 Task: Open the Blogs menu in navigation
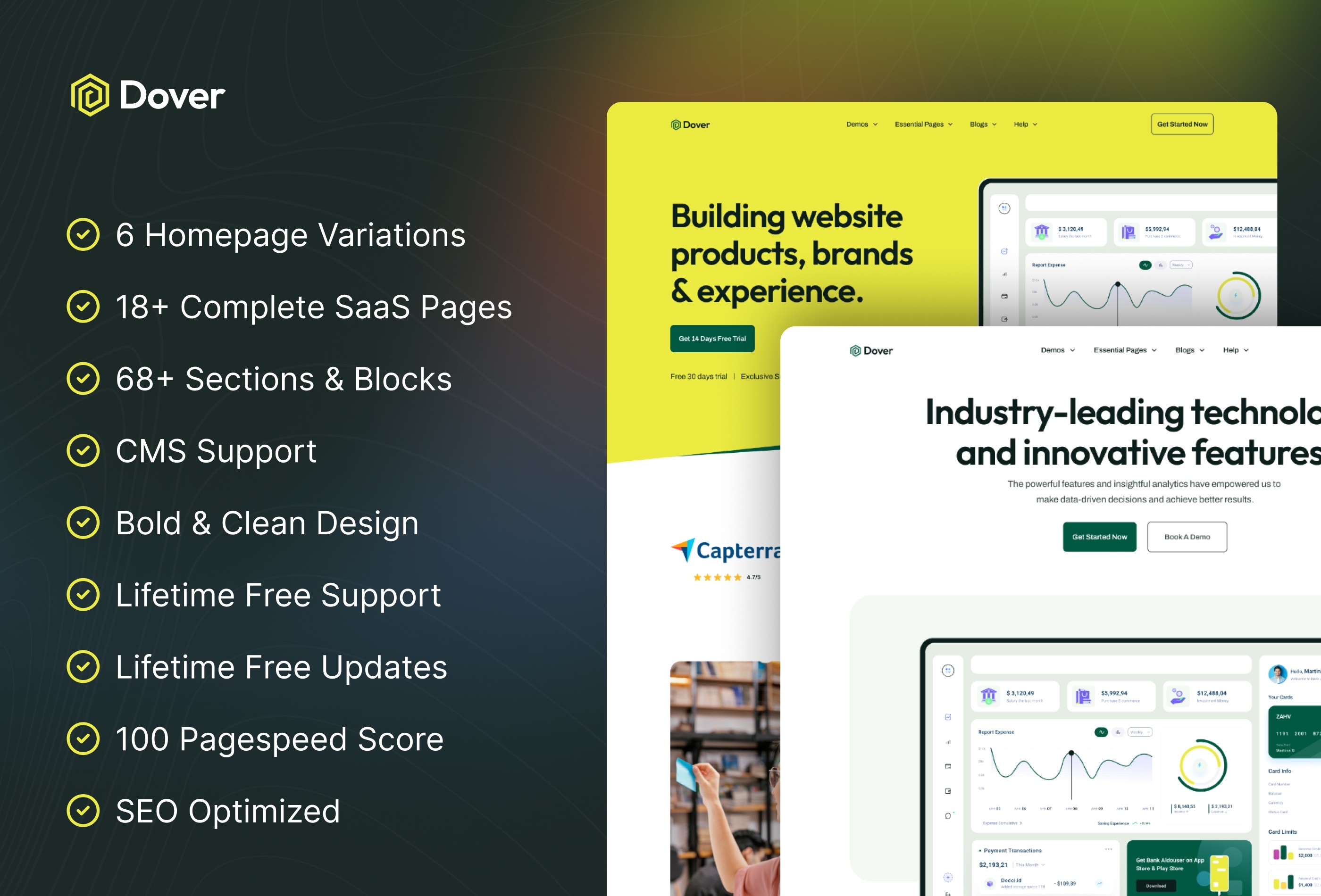(984, 124)
